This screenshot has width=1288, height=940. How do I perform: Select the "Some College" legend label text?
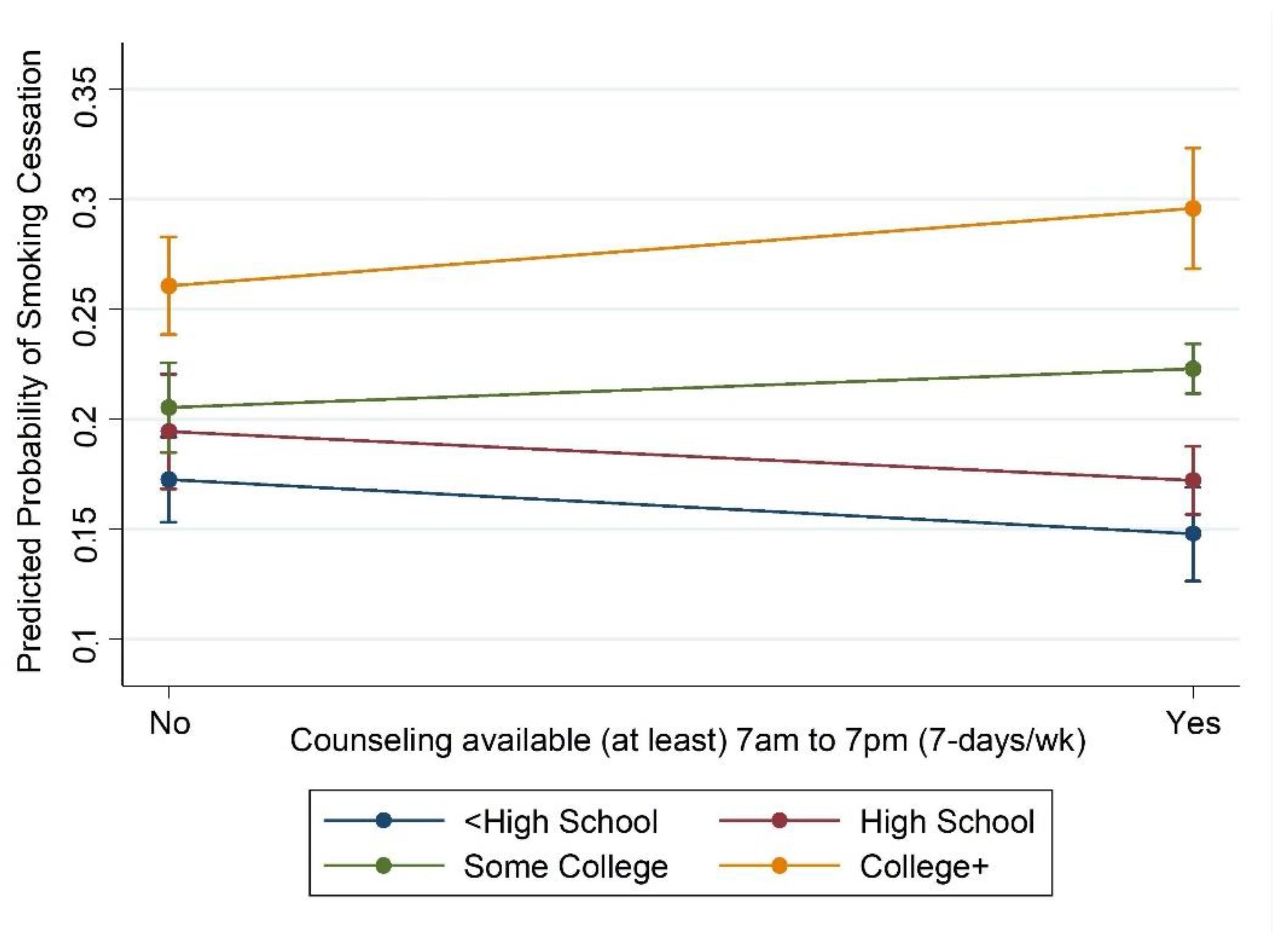point(565,866)
